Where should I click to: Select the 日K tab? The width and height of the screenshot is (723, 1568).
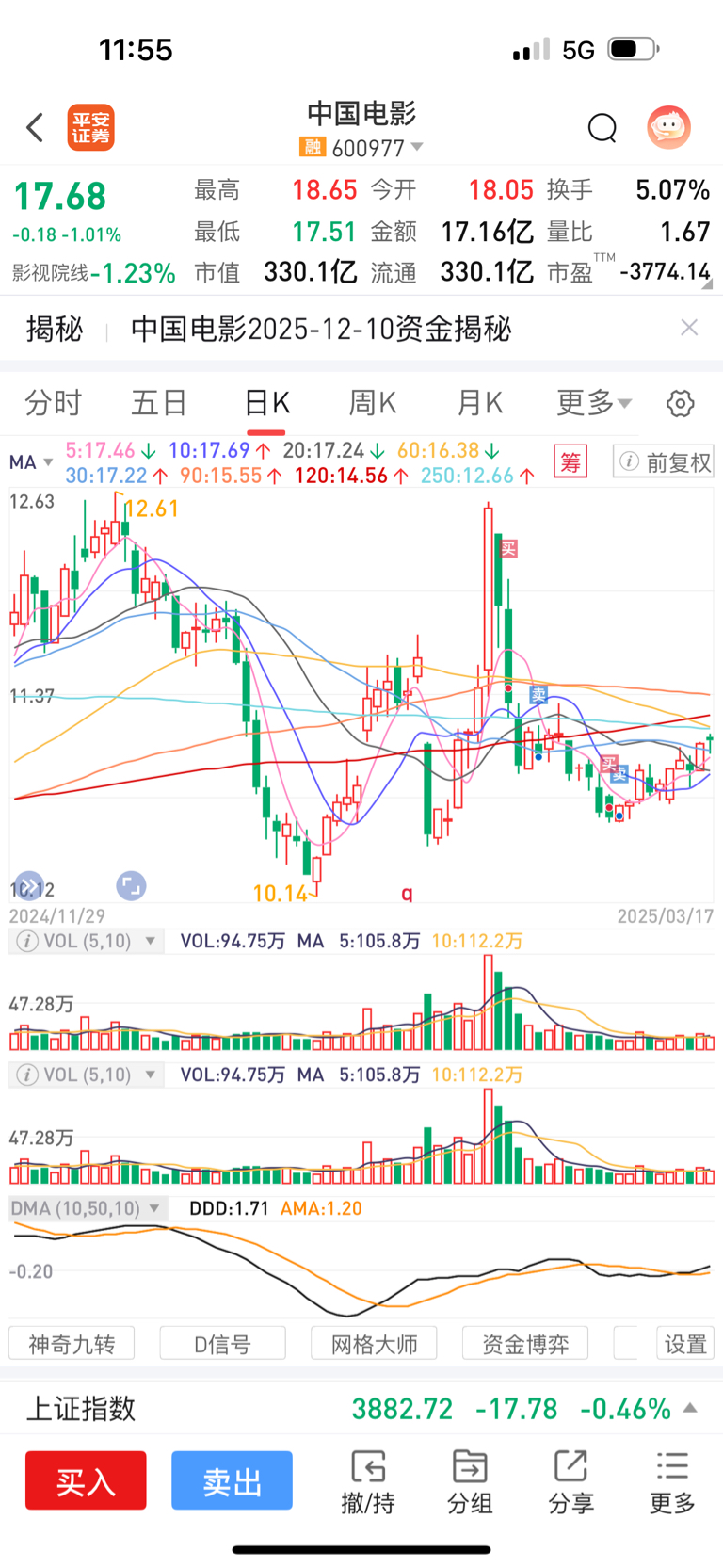(x=266, y=403)
